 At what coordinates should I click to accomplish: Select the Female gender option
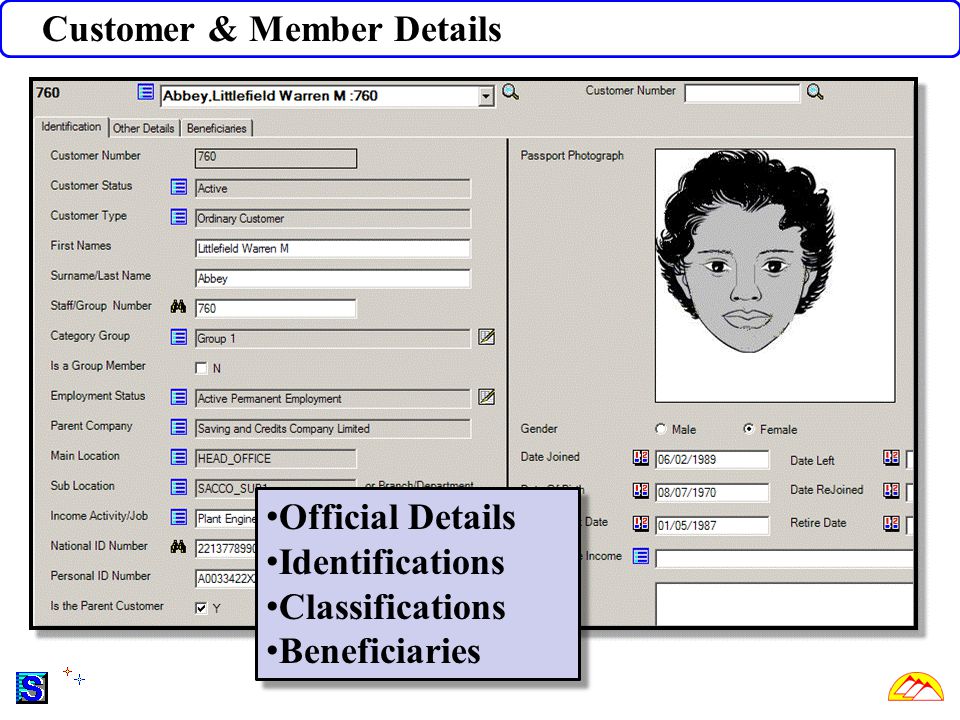(x=749, y=429)
